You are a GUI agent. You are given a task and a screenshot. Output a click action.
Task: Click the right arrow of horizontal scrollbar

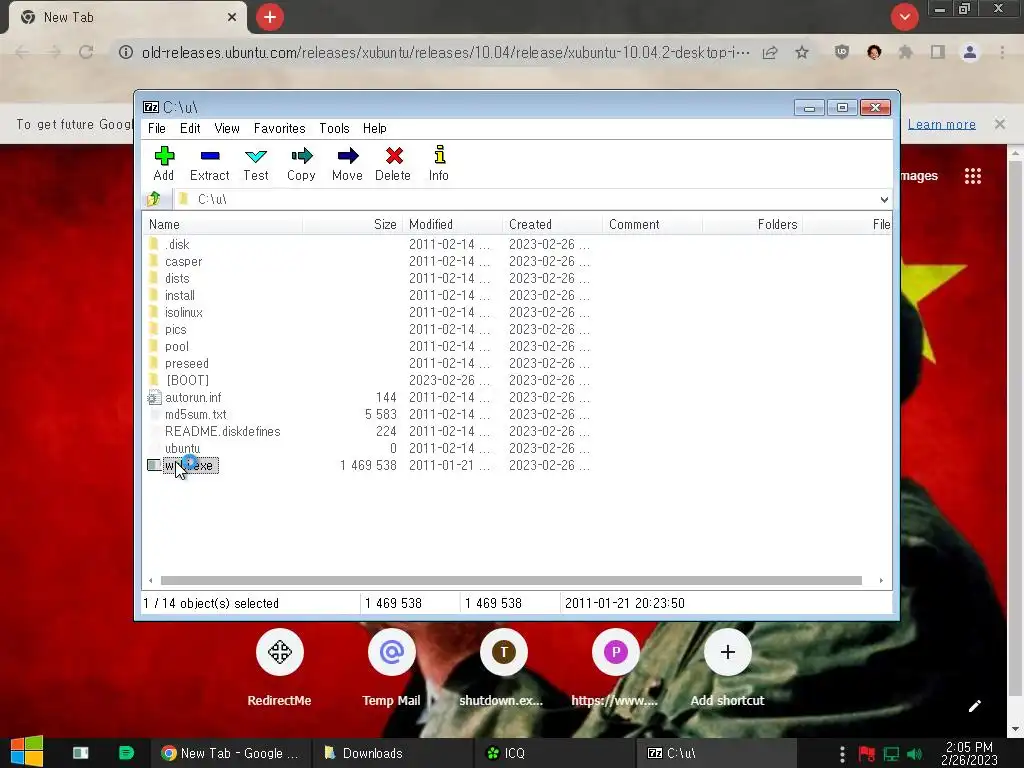881,580
